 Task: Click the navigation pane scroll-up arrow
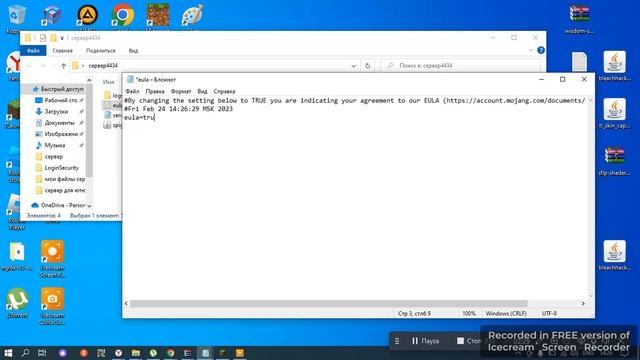89,80
